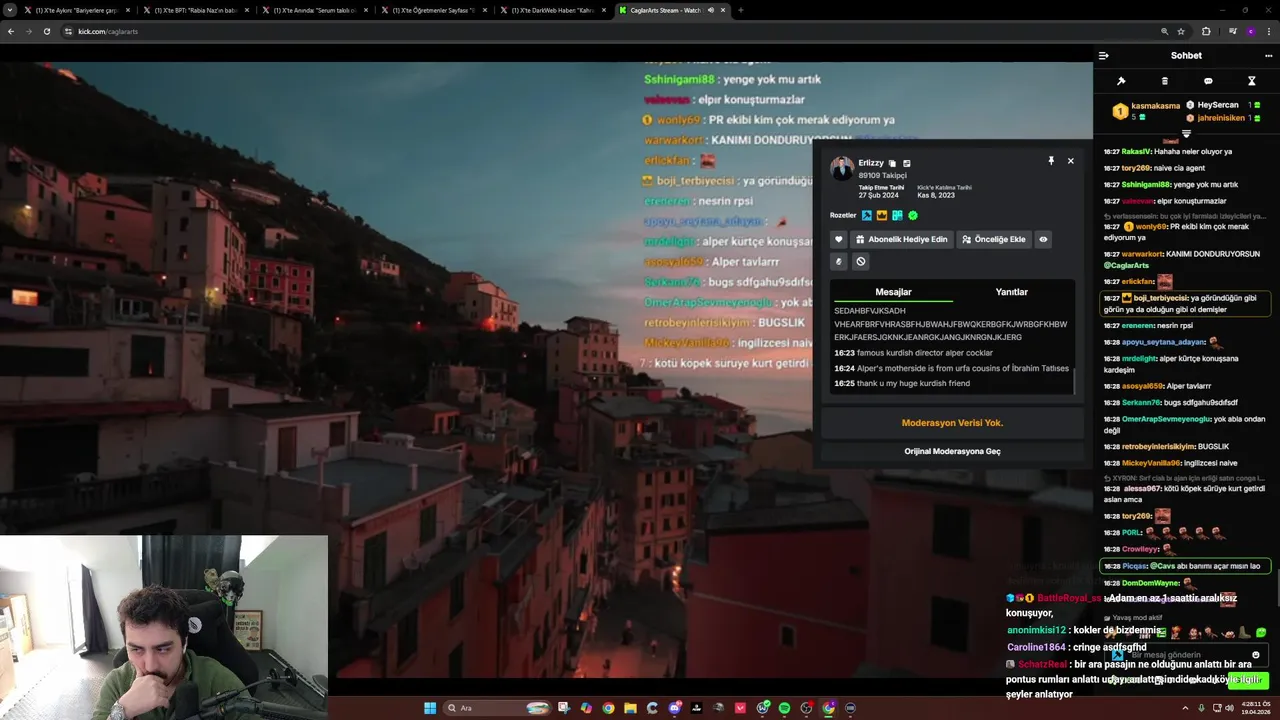Expand the leaderboard chevron below gifters
The height and width of the screenshot is (720, 1280).
click(x=1187, y=133)
